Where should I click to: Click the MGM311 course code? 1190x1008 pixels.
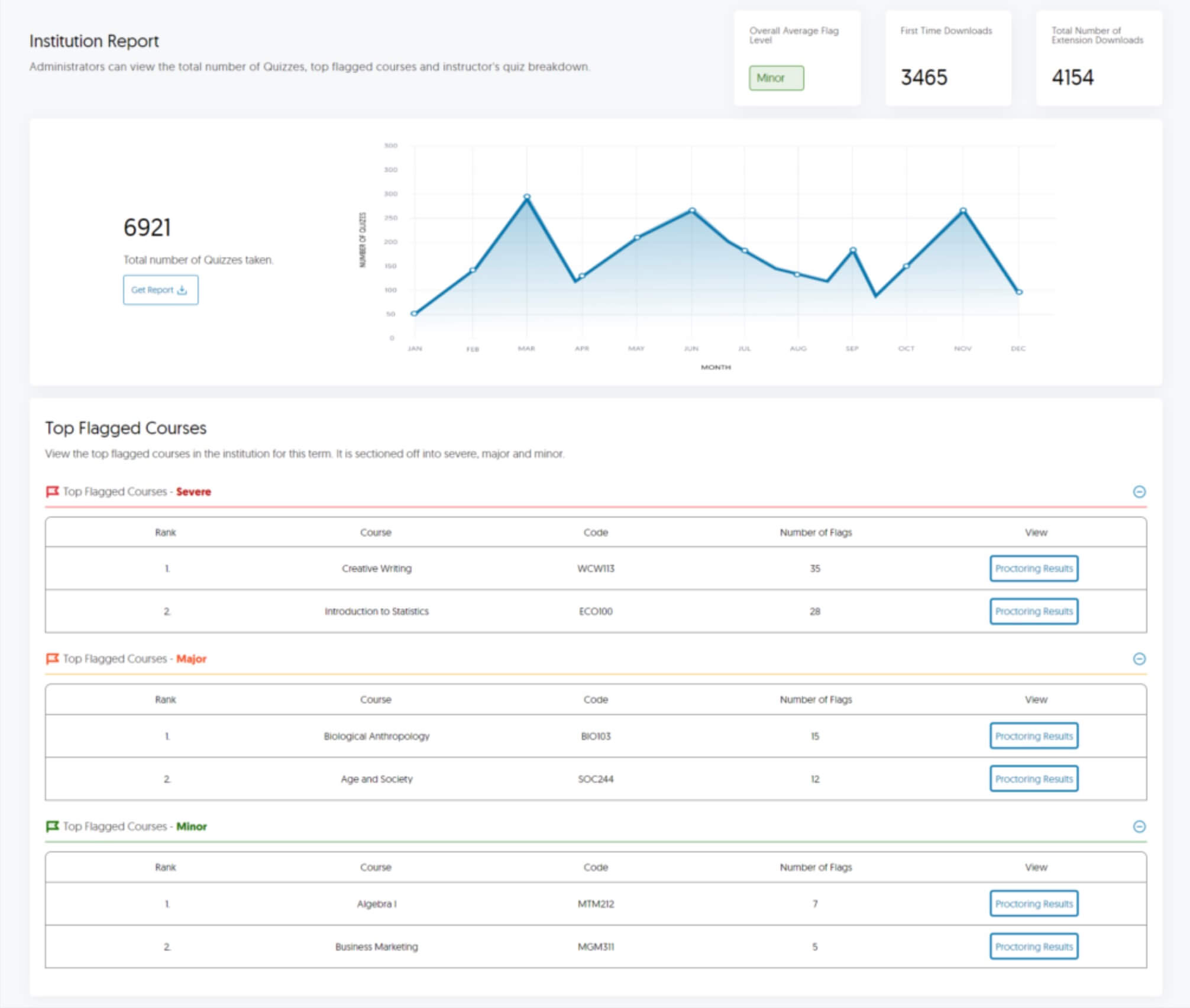click(x=596, y=946)
